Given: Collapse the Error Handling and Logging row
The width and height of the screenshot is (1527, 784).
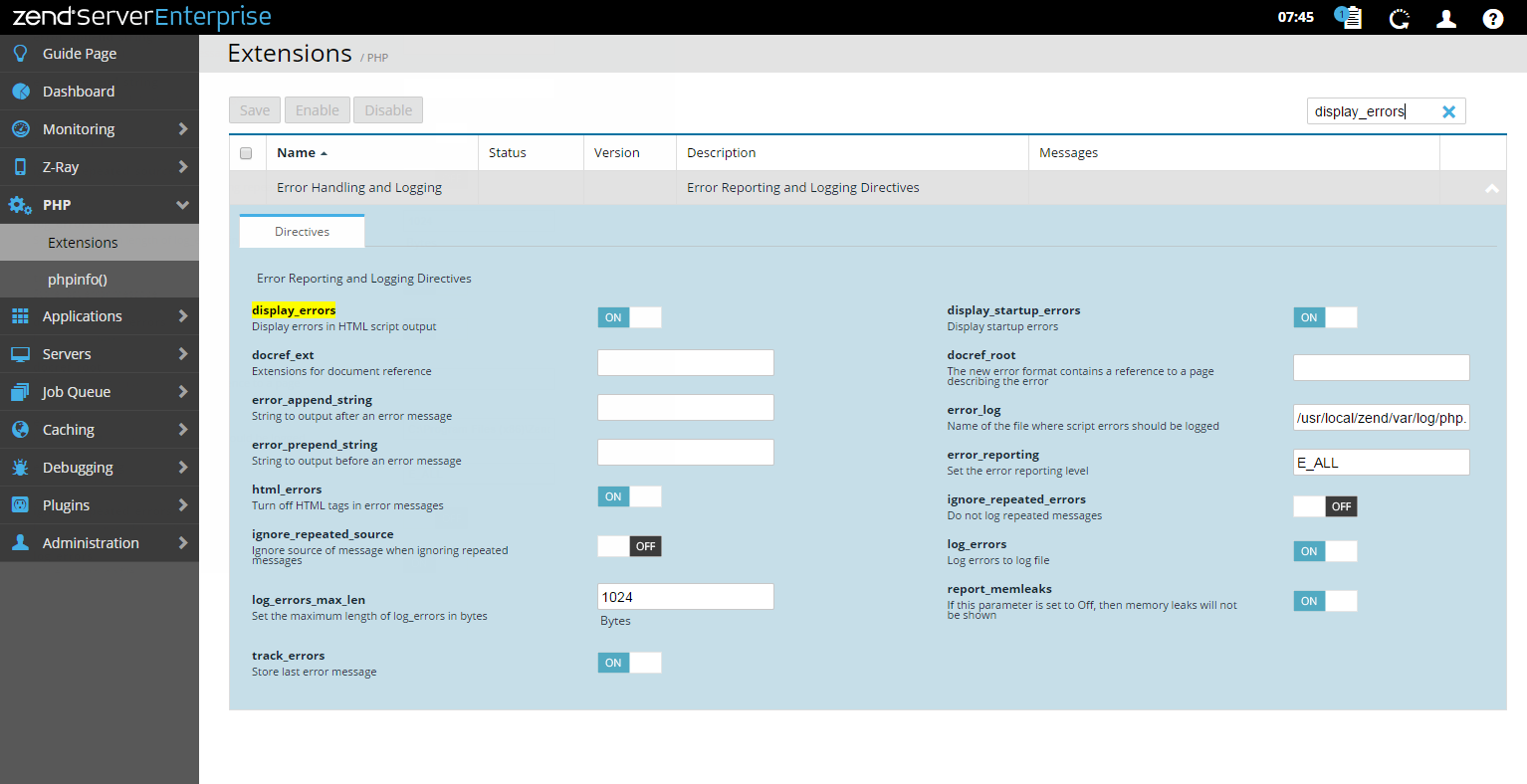Looking at the screenshot, I should [x=1491, y=188].
